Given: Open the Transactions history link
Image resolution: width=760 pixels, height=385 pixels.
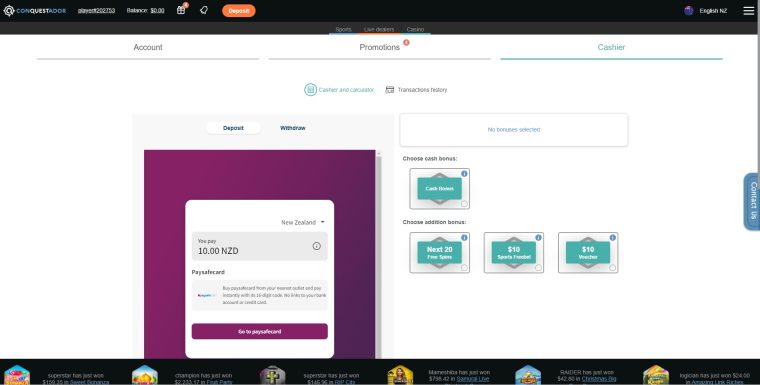Looking at the screenshot, I should (x=422, y=90).
